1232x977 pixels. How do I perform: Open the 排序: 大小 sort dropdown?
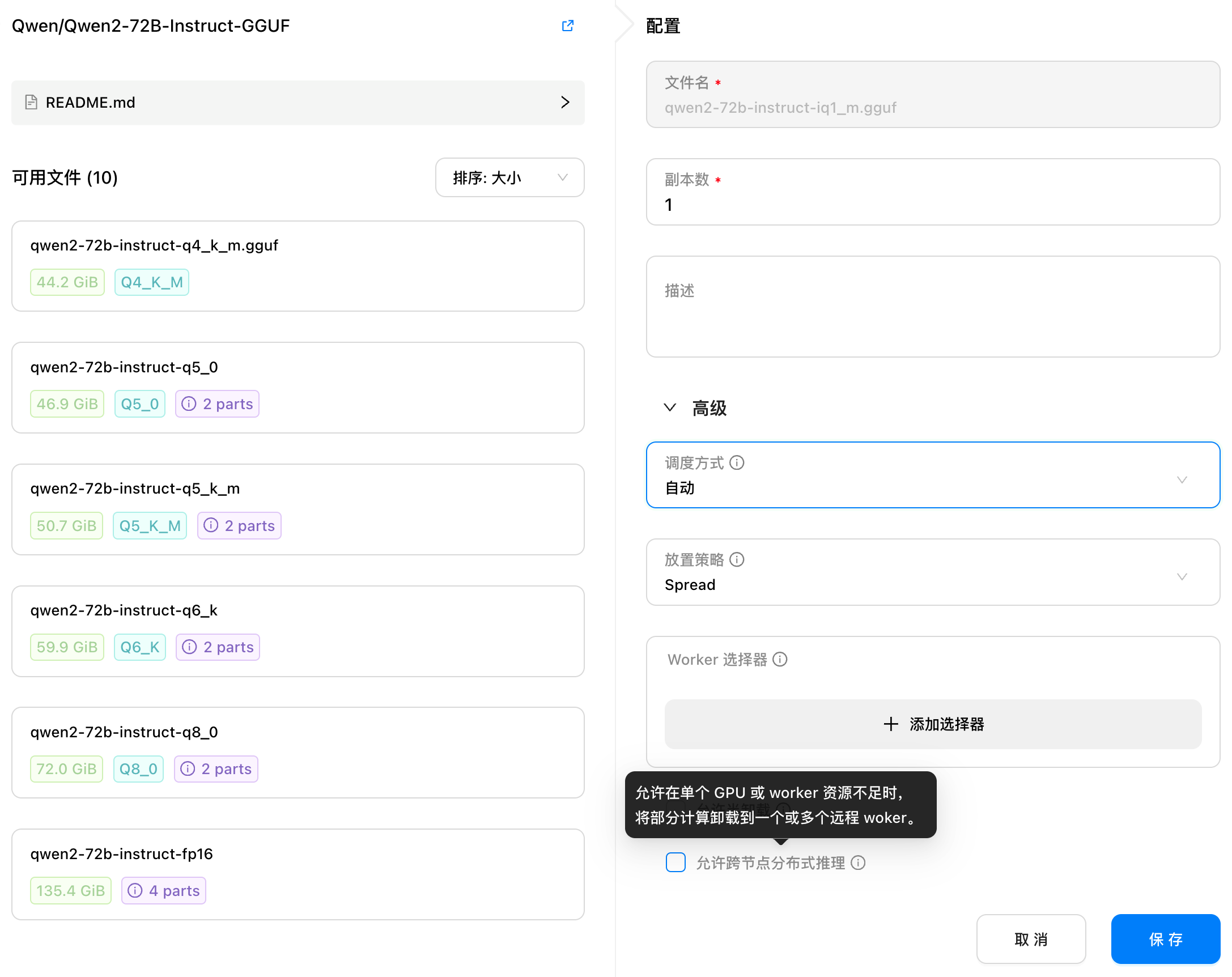tap(509, 178)
